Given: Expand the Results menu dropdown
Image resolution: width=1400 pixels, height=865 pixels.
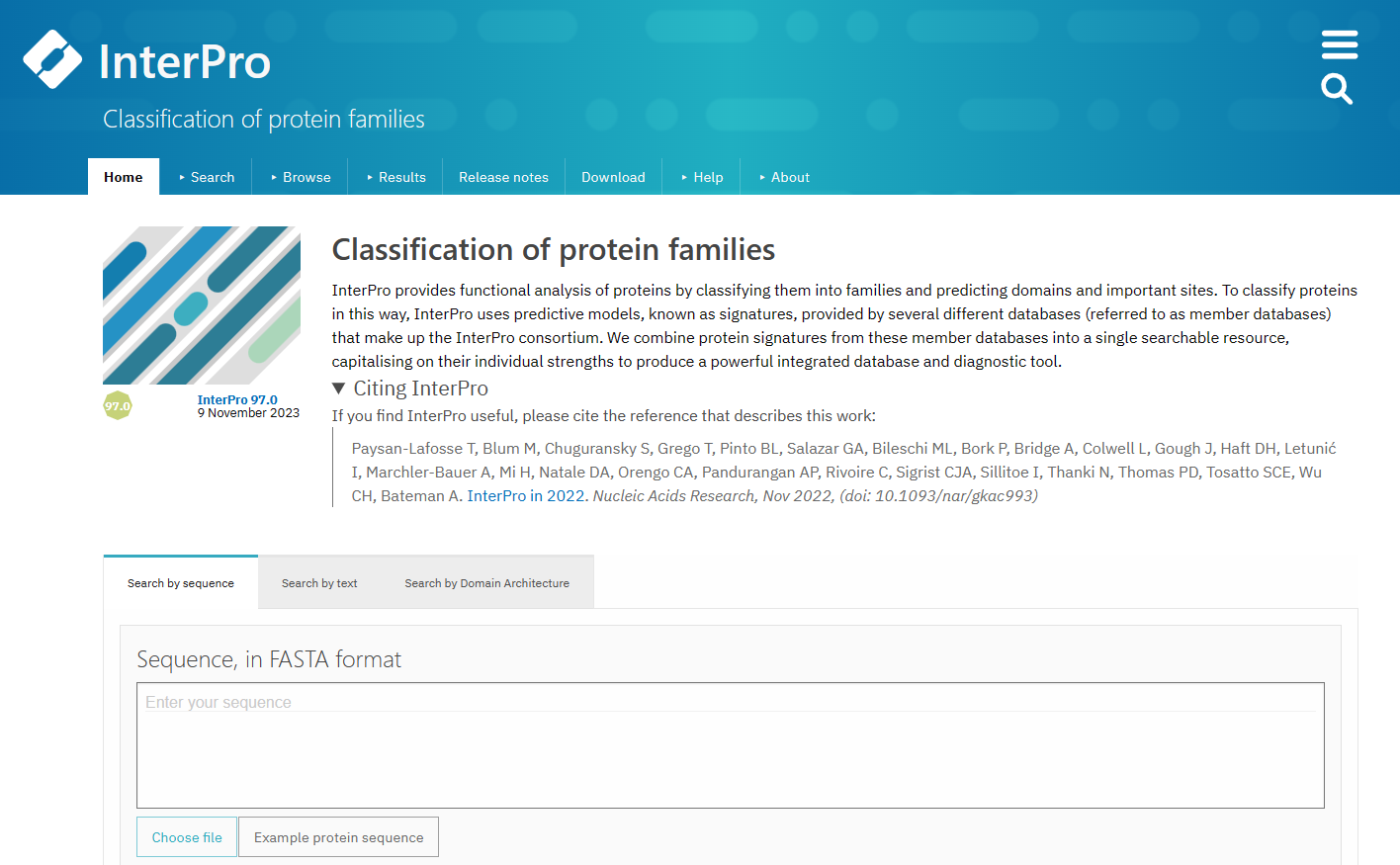Looking at the screenshot, I should 396,177.
